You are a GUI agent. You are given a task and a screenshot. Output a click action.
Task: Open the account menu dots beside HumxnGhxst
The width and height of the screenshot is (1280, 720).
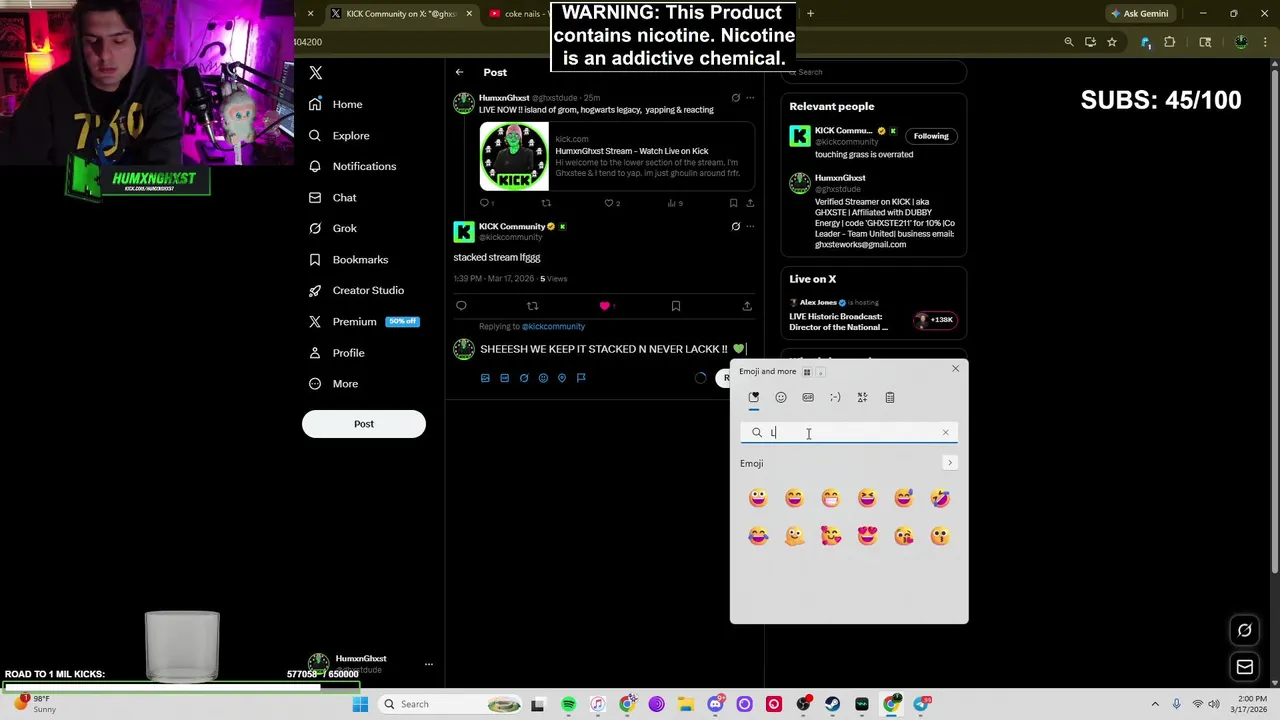pos(428,664)
